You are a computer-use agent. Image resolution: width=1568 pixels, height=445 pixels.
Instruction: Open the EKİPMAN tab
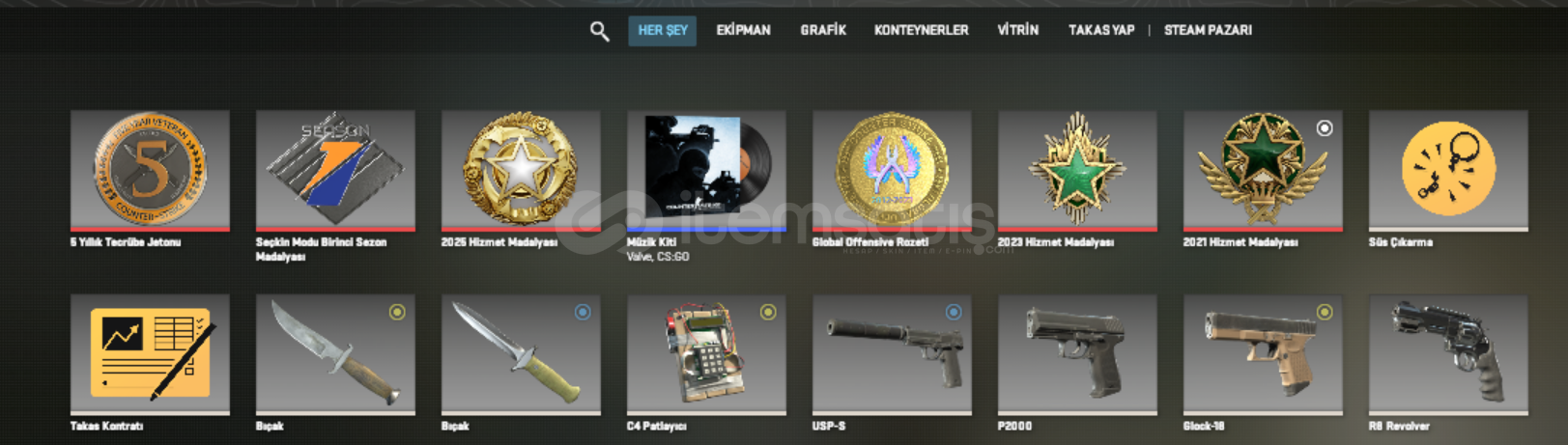coord(743,31)
